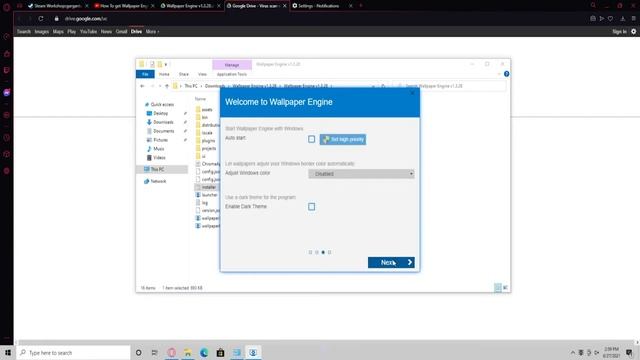Select the ui folder

201,156
